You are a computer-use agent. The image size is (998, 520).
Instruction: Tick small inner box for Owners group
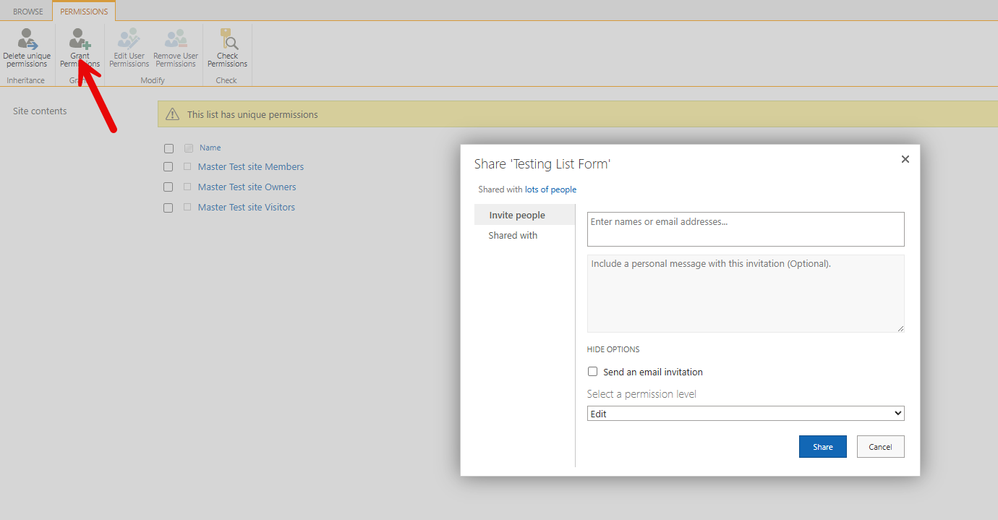point(187,187)
